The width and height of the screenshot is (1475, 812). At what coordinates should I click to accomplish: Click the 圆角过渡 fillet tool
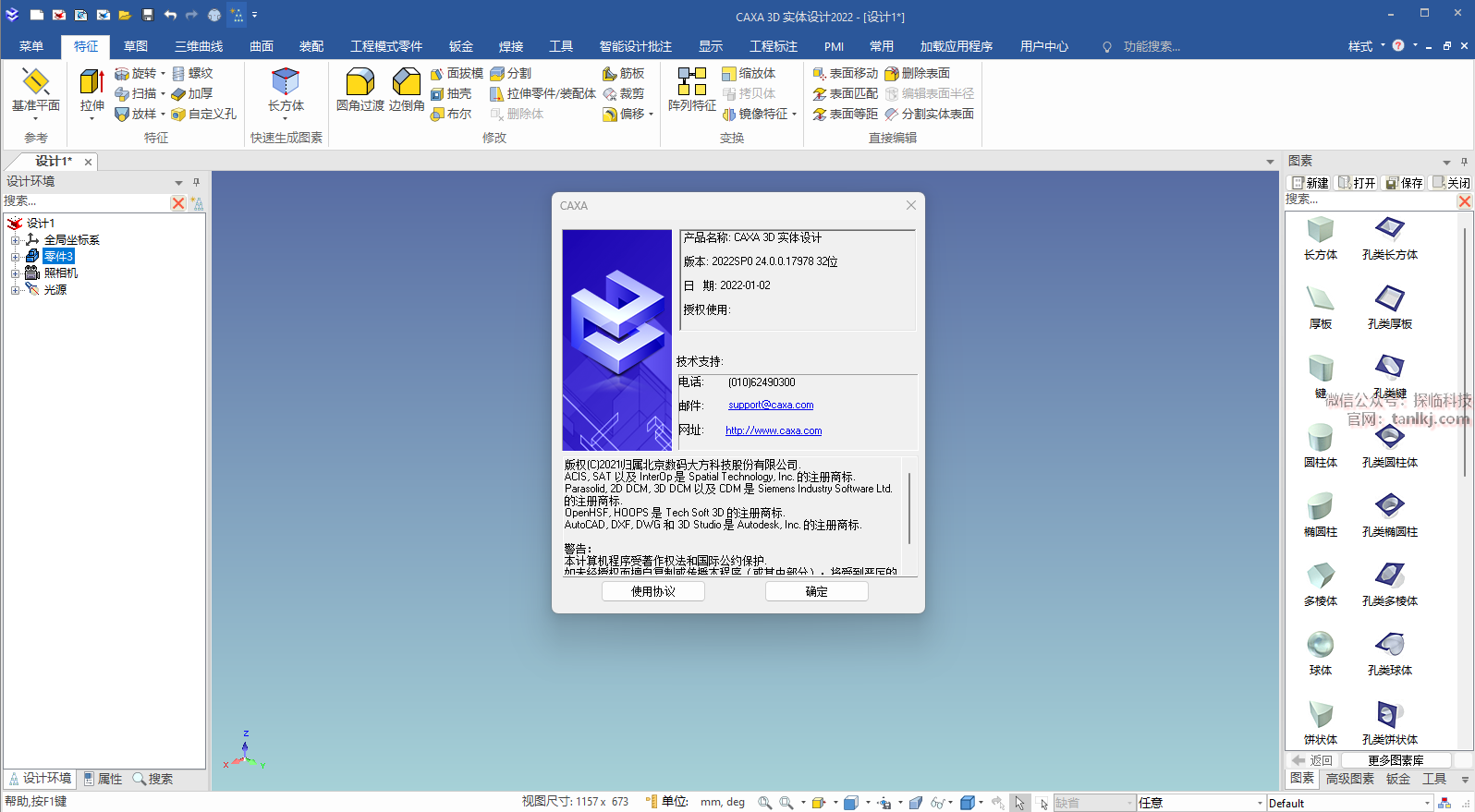pyautogui.click(x=360, y=83)
